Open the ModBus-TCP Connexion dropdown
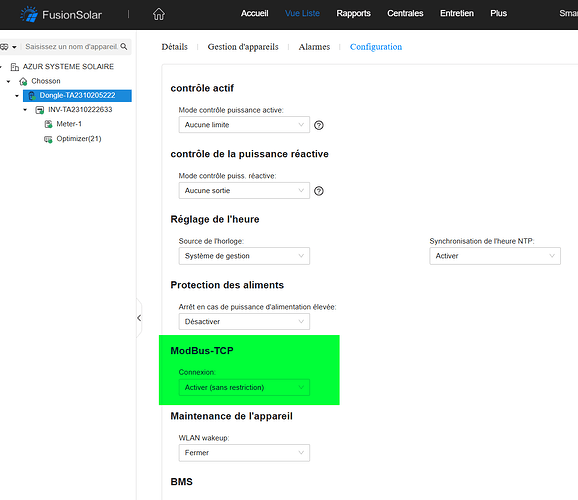This screenshot has height=500, width=578. pos(244,387)
